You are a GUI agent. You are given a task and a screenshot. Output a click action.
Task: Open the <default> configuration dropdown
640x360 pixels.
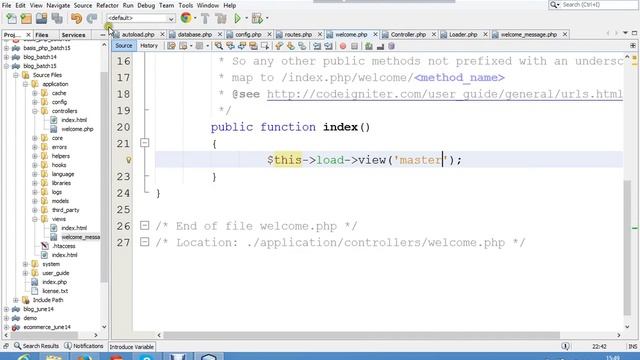[140, 18]
